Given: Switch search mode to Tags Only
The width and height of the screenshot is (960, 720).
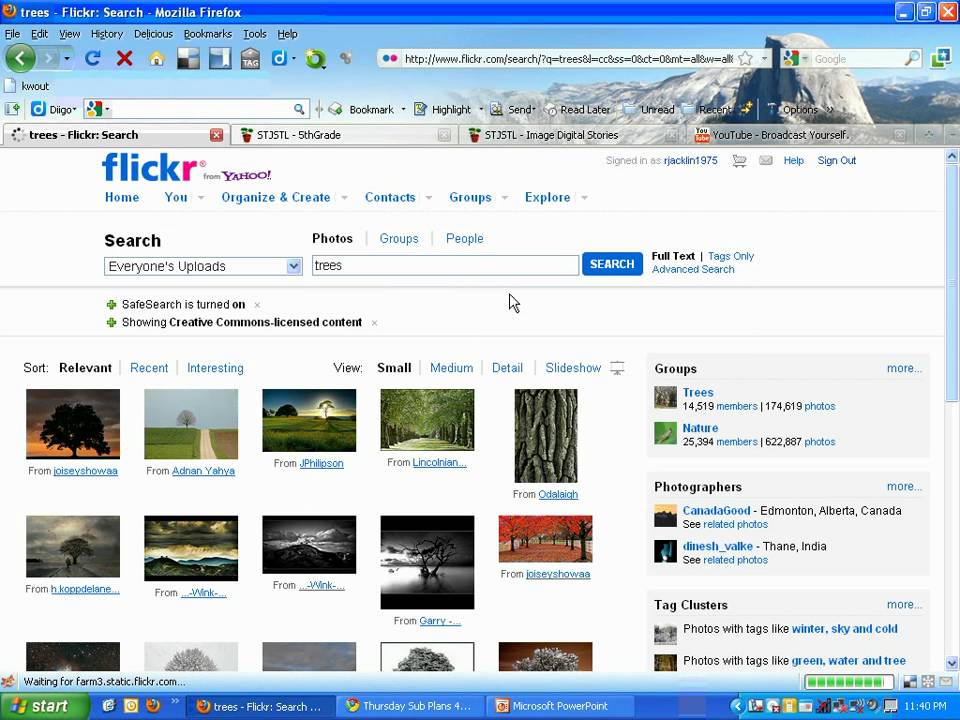Looking at the screenshot, I should [731, 256].
